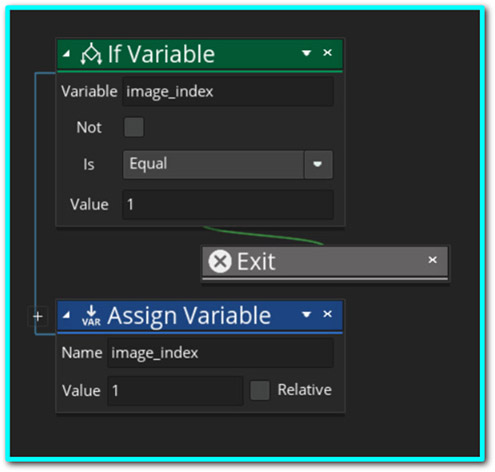Collapse the If Variable action triangle

tap(67, 53)
